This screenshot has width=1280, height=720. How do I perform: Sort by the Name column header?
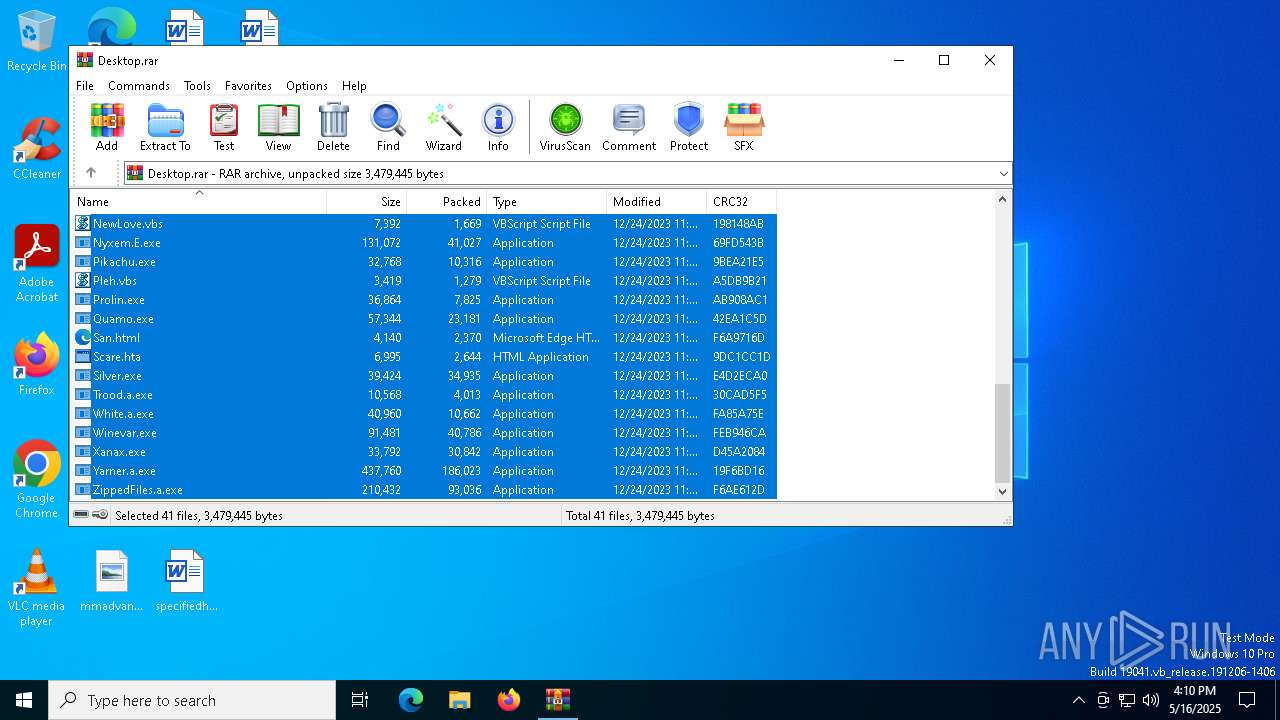[199, 201]
